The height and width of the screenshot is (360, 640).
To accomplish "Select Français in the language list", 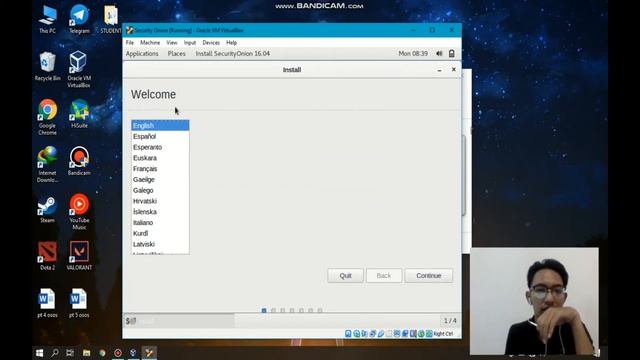I will 160,169.
